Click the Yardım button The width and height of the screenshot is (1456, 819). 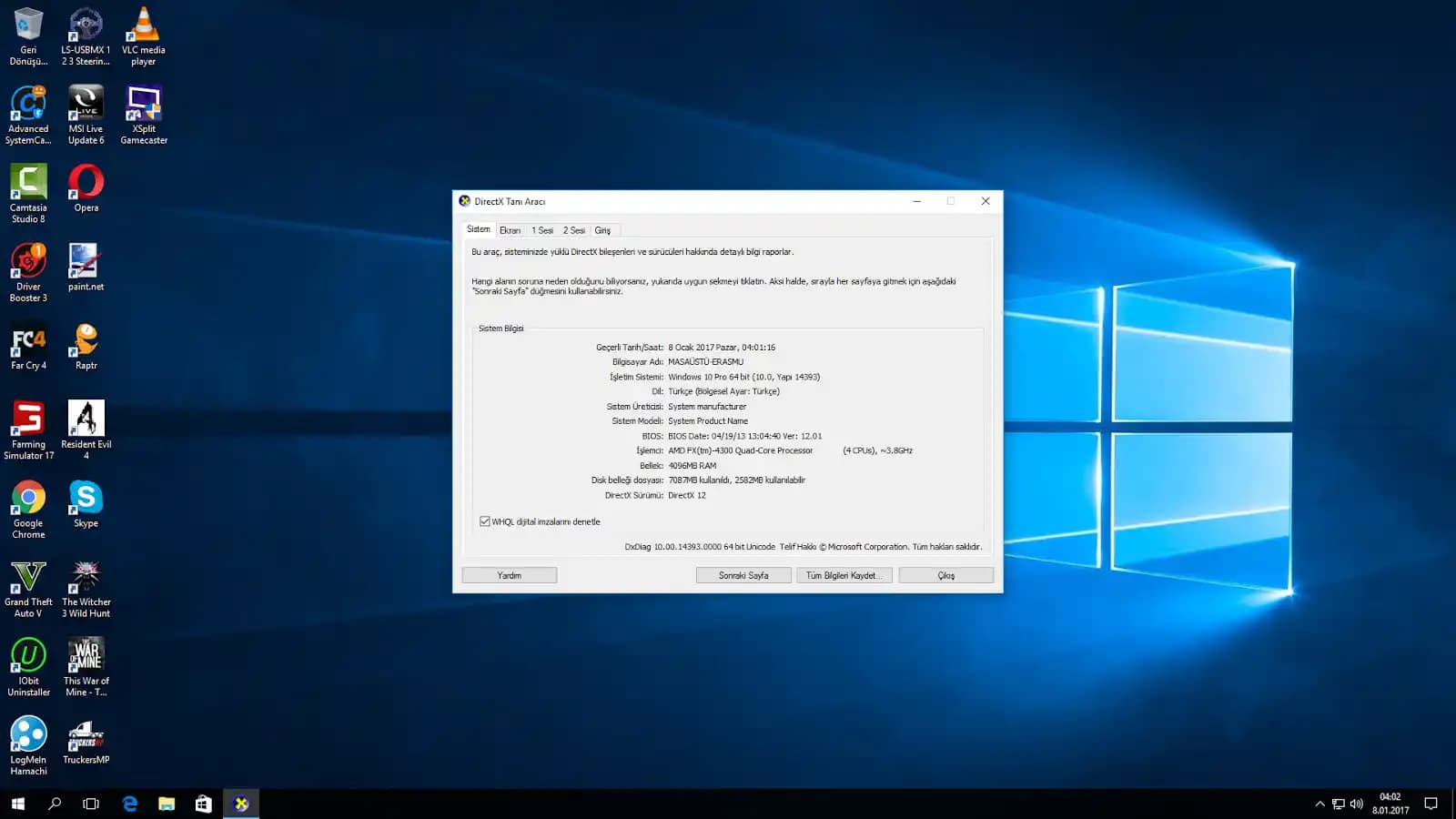(509, 575)
